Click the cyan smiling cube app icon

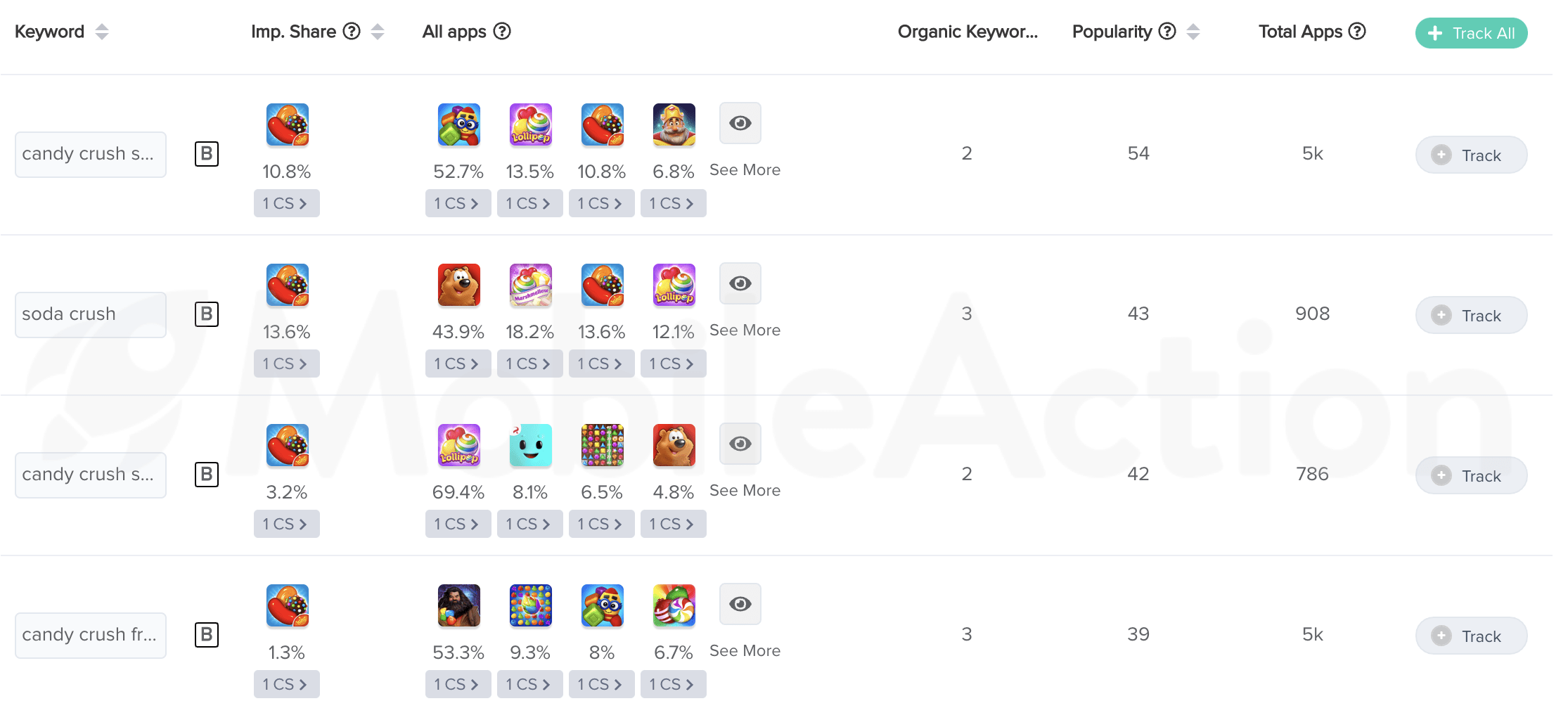(530, 445)
